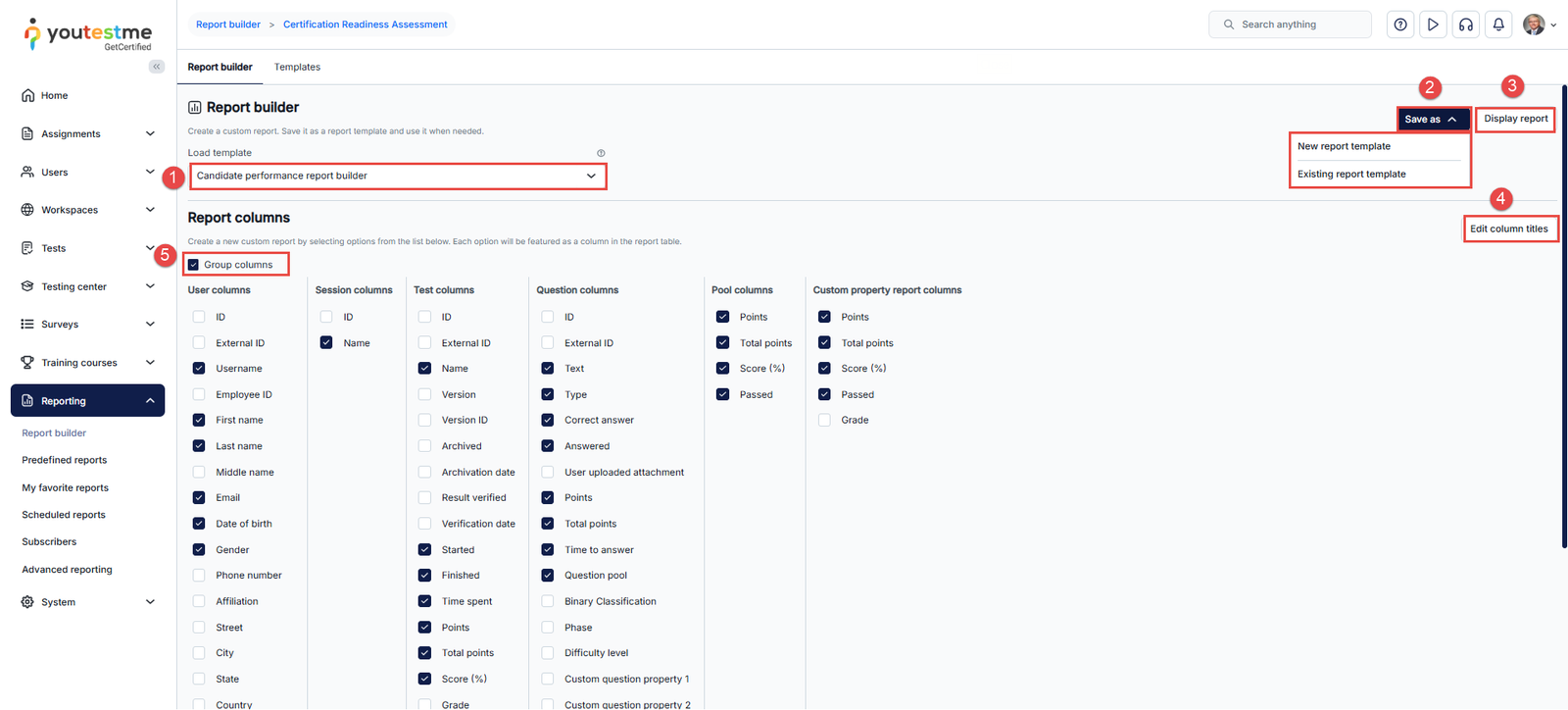Open the notifications bell
This screenshot has height=710, width=1568.
click(x=1498, y=25)
